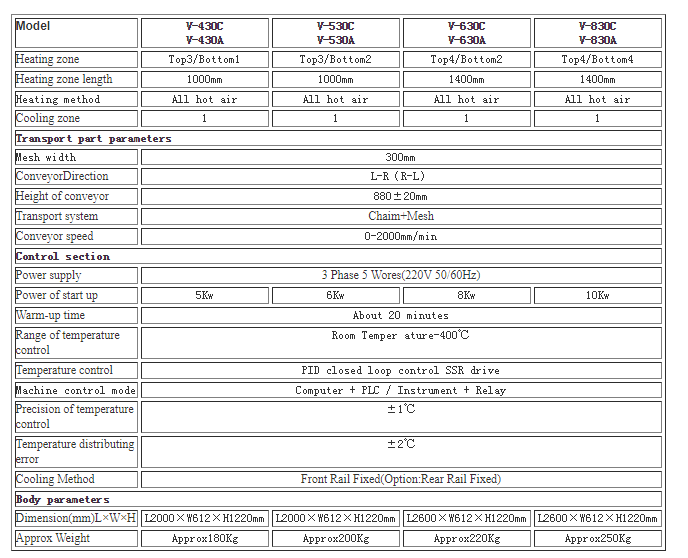Select the V-430C / V-430A model column header

click(204, 33)
